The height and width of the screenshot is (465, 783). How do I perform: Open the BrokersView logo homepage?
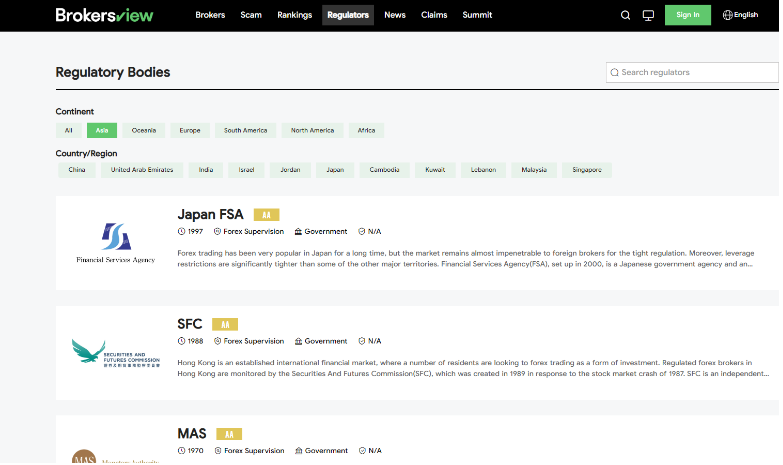[104, 15]
